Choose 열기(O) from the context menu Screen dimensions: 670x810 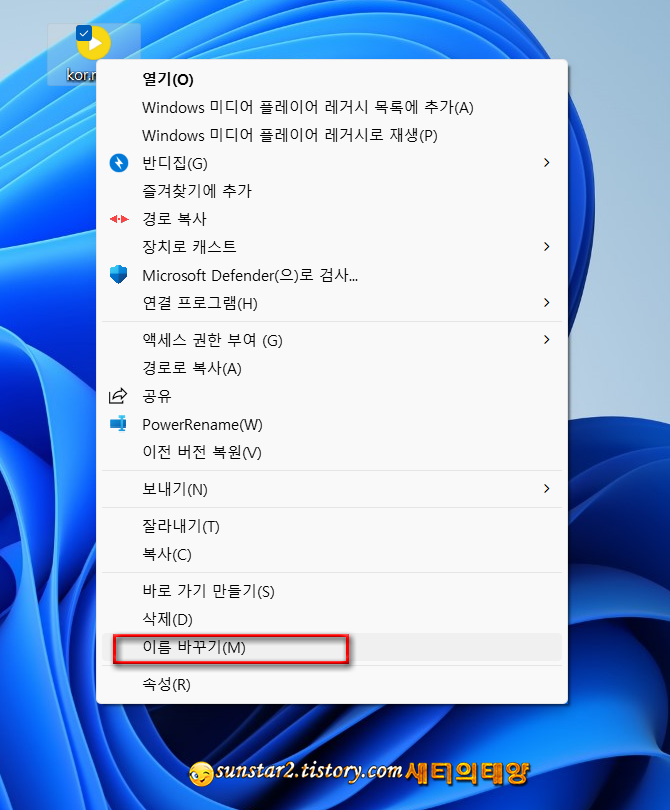coord(332,80)
